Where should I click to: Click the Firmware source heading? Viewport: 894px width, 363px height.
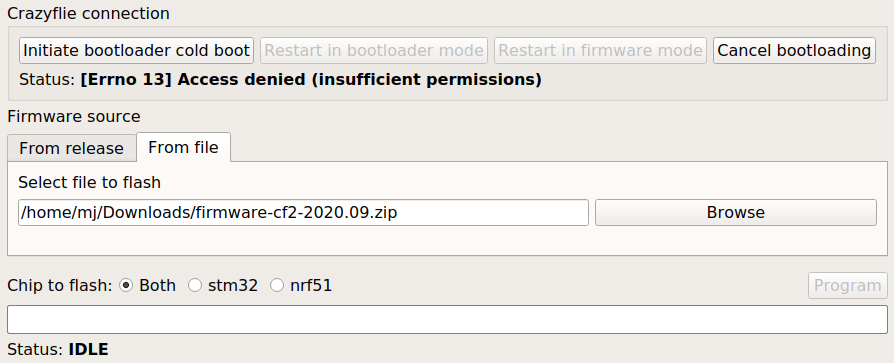[74, 116]
